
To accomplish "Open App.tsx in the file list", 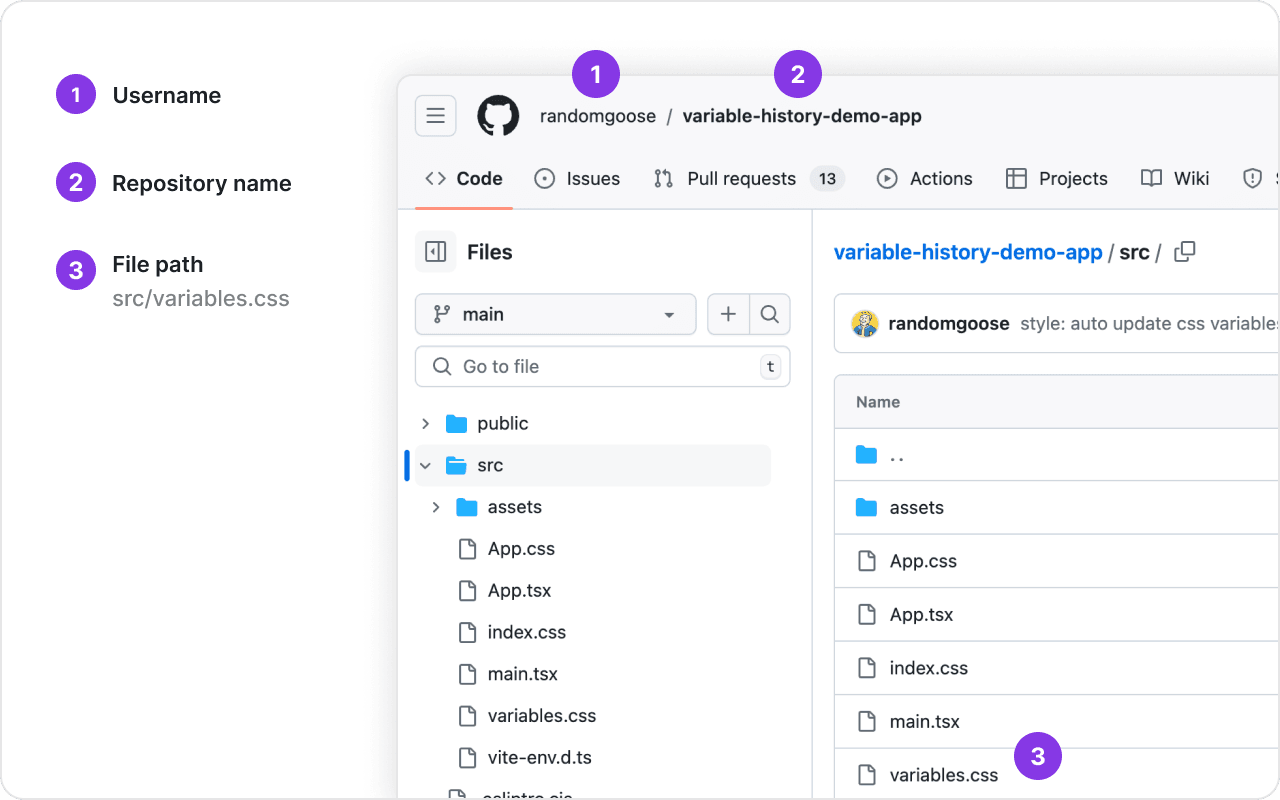I will tap(921, 615).
